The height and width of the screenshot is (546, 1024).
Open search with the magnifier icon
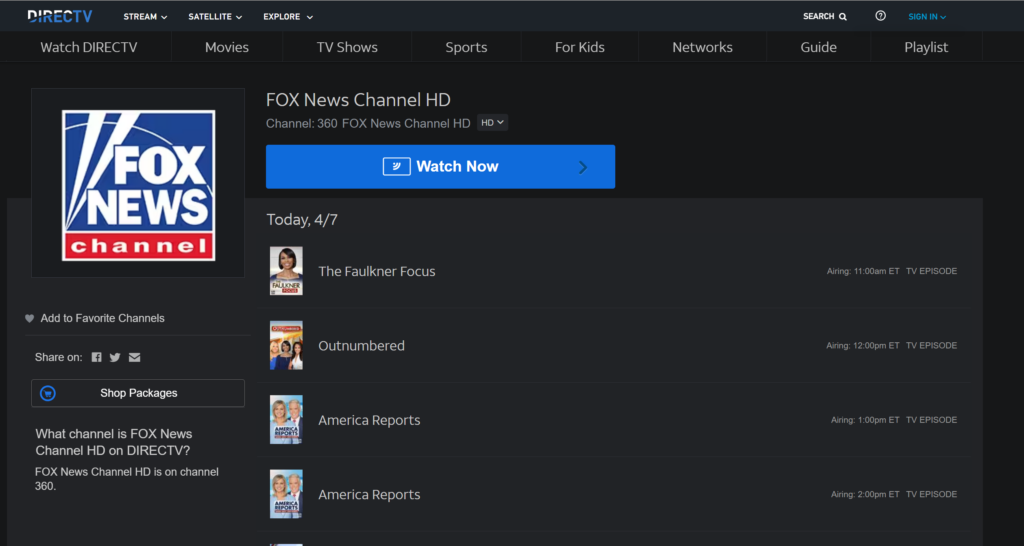click(x=842, y=17)
